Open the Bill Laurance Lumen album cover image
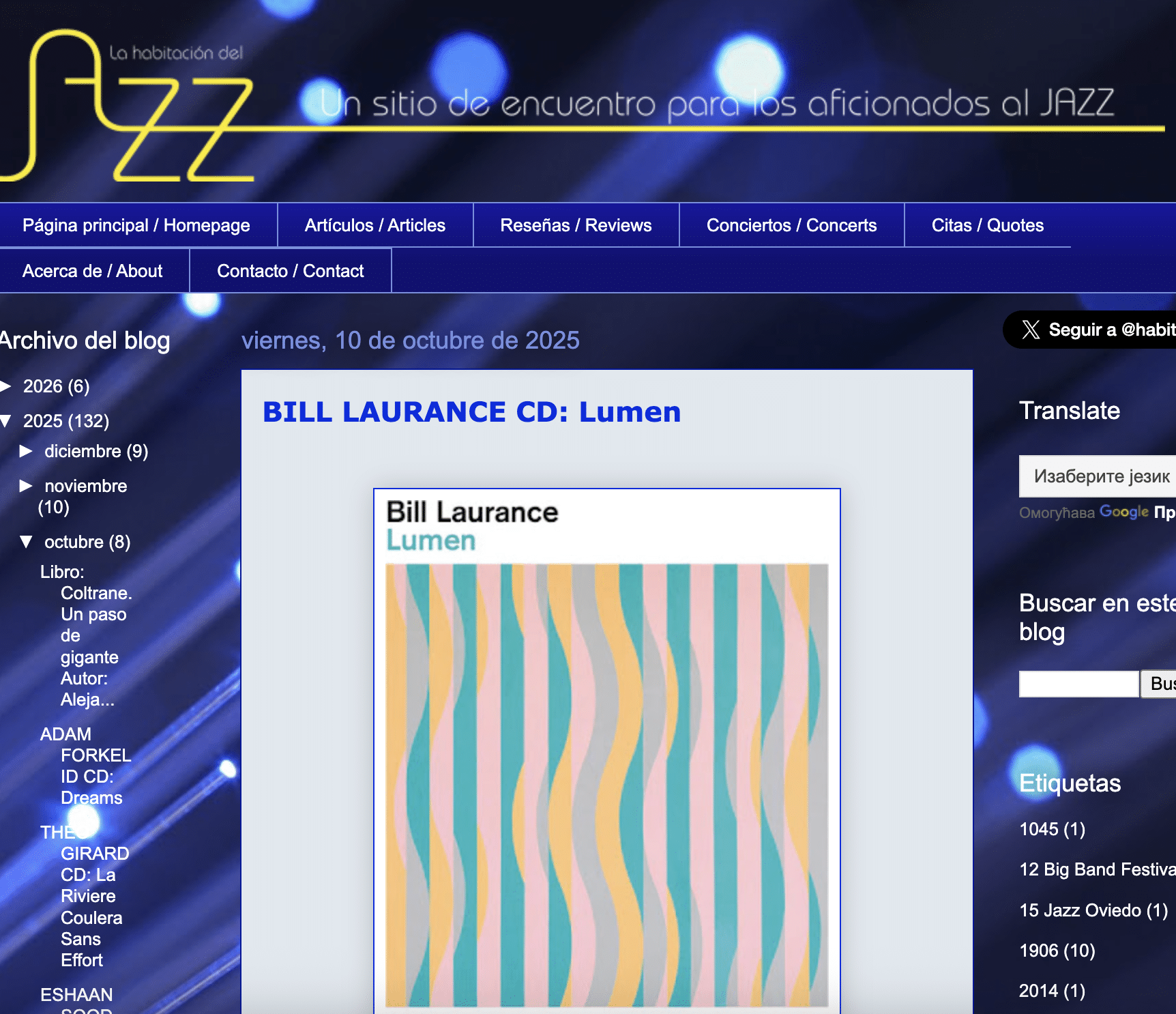 coord(607,751)
